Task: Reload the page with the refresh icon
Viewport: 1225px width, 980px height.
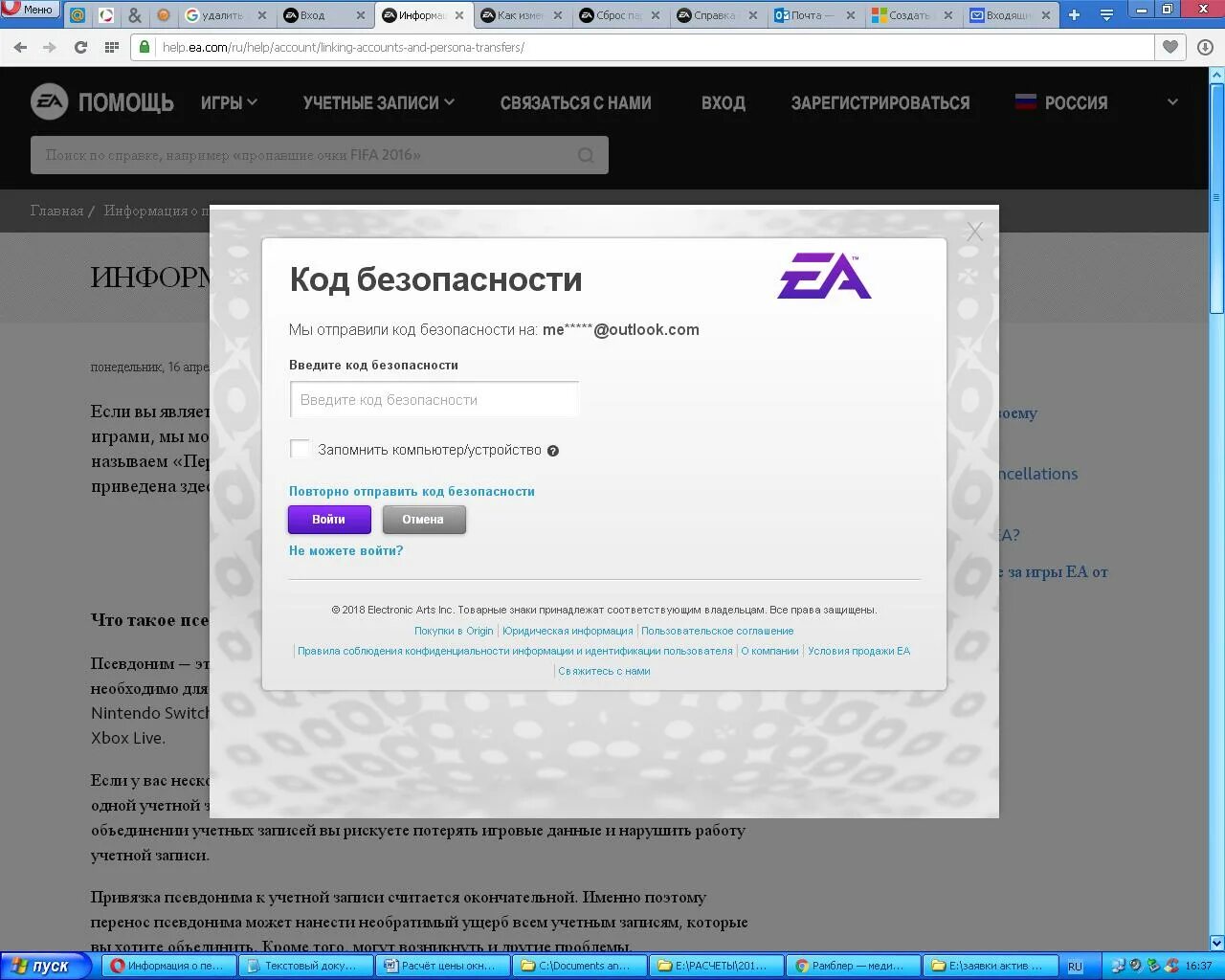Action: [x=80, y=47]
